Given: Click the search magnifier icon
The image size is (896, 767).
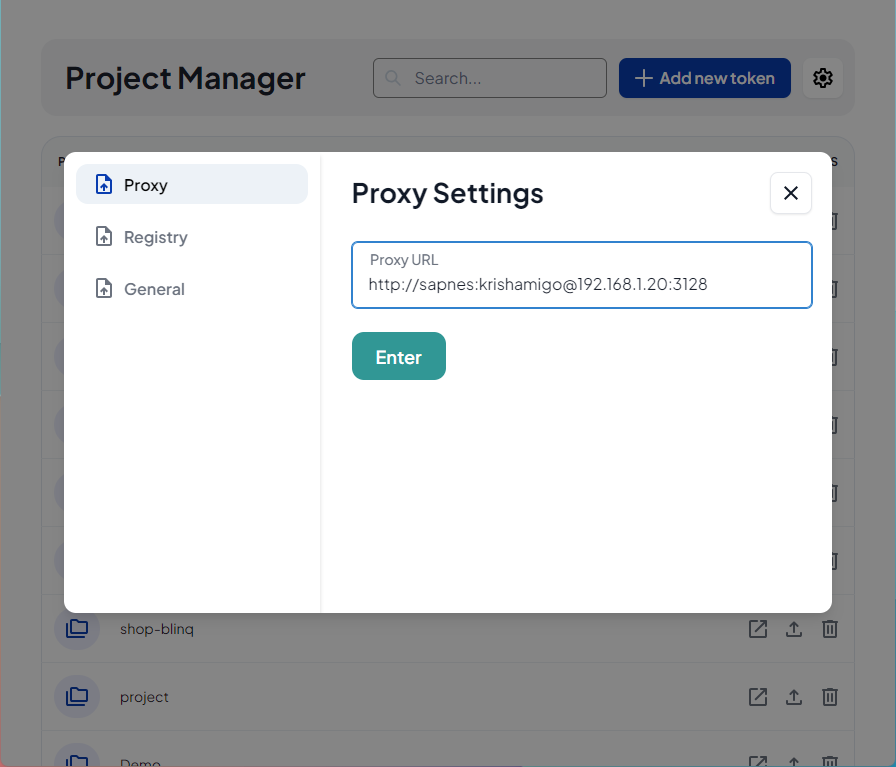Looking at the screenshot, I should point(392,77).
